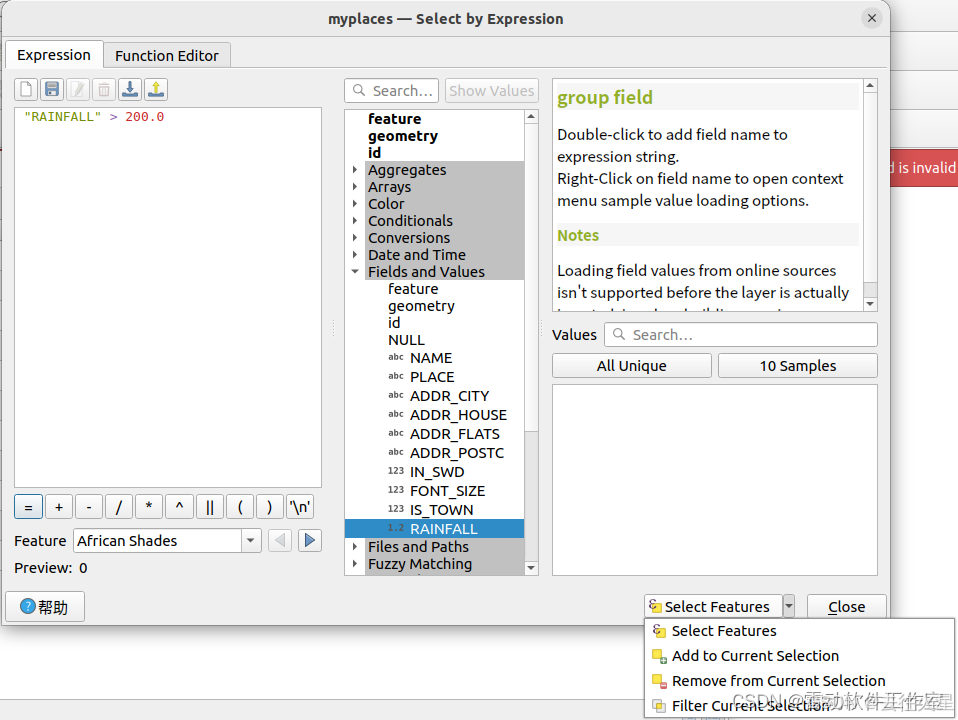Screen dimensions: 958x720
Task: Click the Select Features button
Action: point(713,606)
